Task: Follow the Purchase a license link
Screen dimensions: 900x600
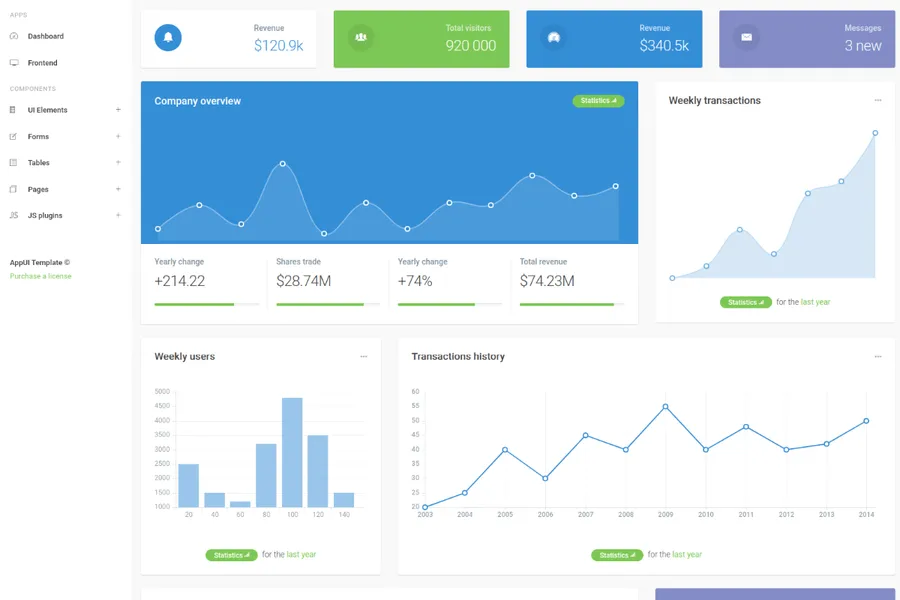Action: click(41, 276)
